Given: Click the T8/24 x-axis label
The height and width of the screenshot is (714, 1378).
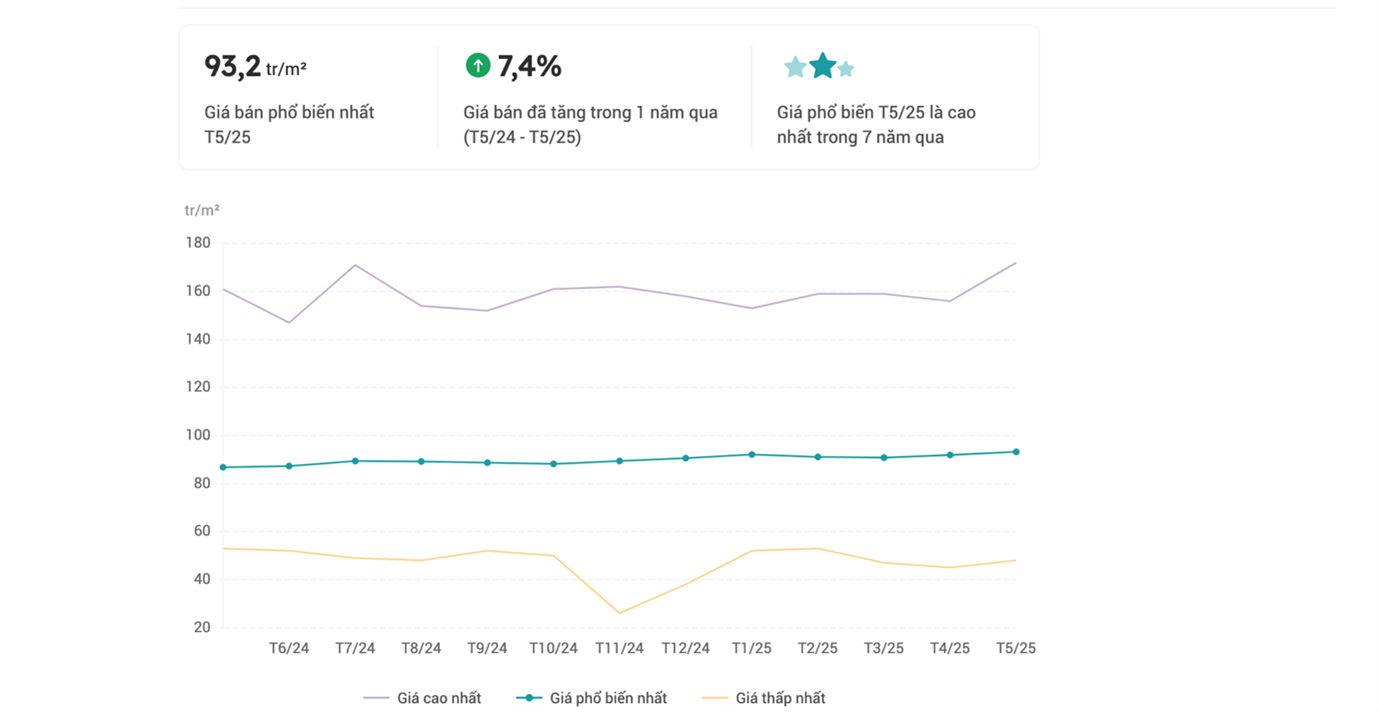Looking at the screenshot, I should tap(421, 648).
